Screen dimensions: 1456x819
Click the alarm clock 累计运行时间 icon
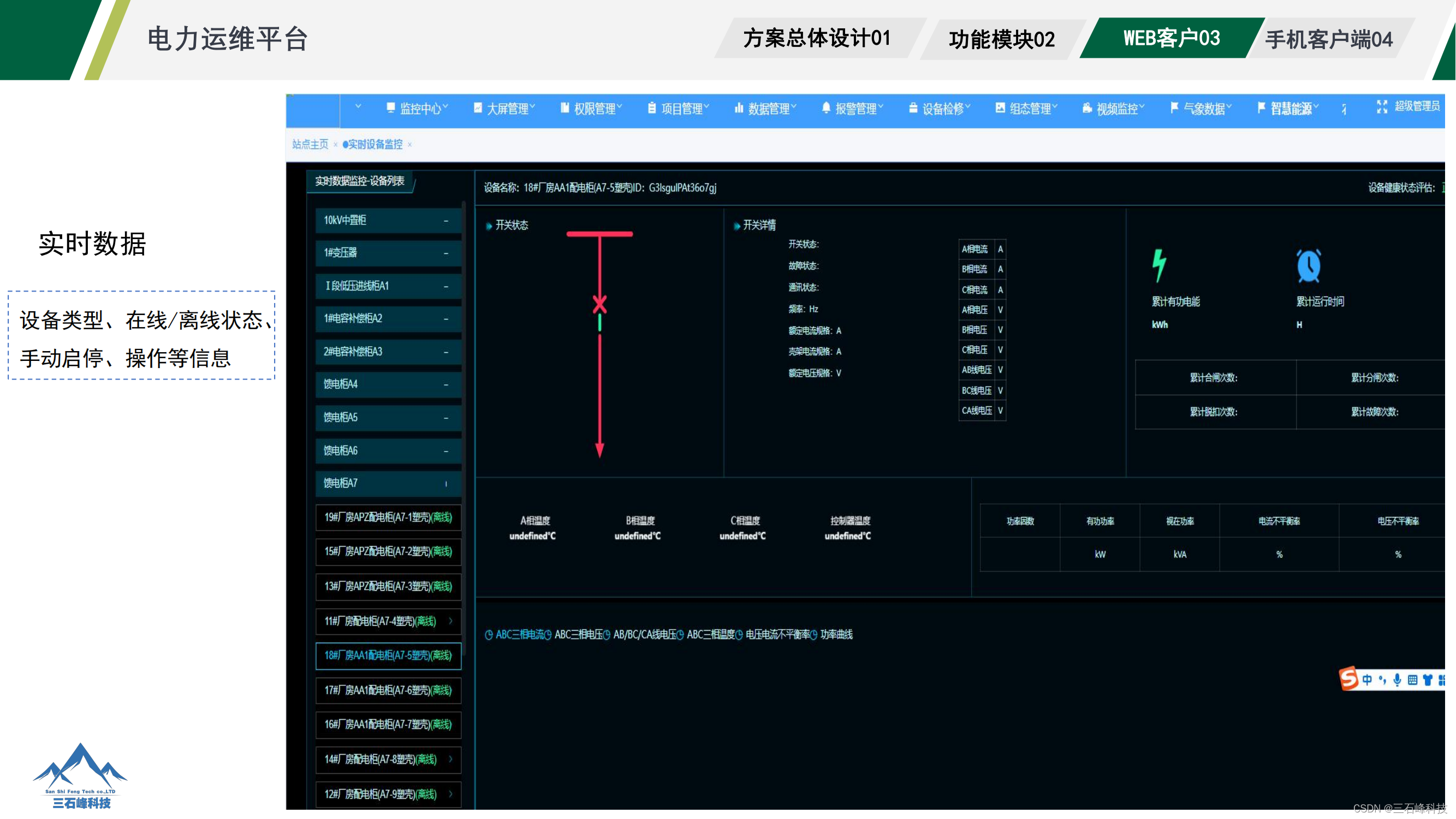pyautogui.click(x=1308, y=266)
